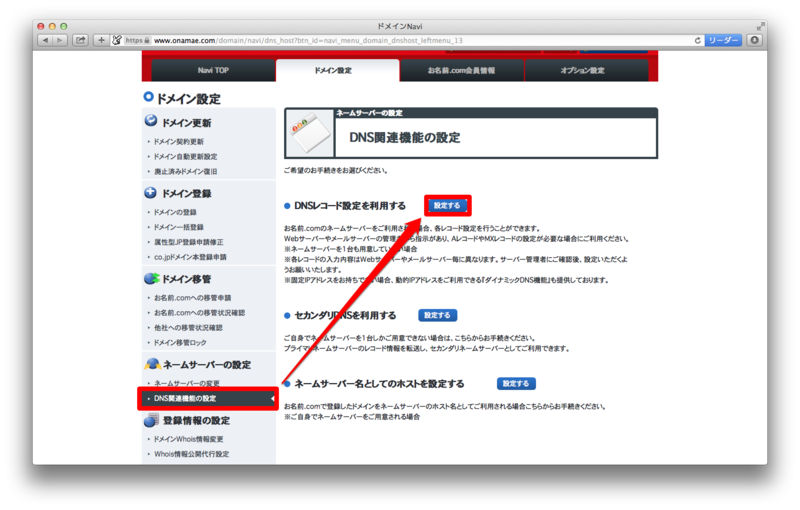The image size is (800, 510).
Task: Open the Safari share button
Action: pyautogui.click(x=81, y=40)
